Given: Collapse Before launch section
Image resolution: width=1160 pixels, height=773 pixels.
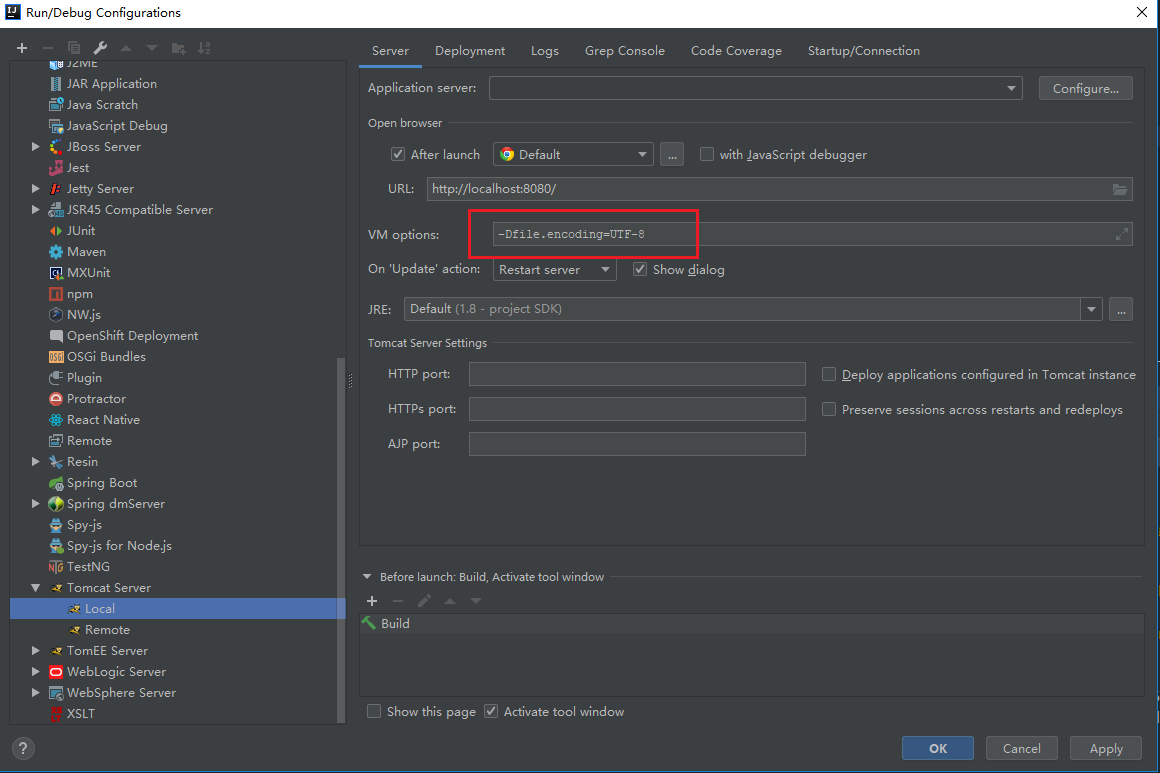Looking at the screenshot, I should [x=367, y=577].
